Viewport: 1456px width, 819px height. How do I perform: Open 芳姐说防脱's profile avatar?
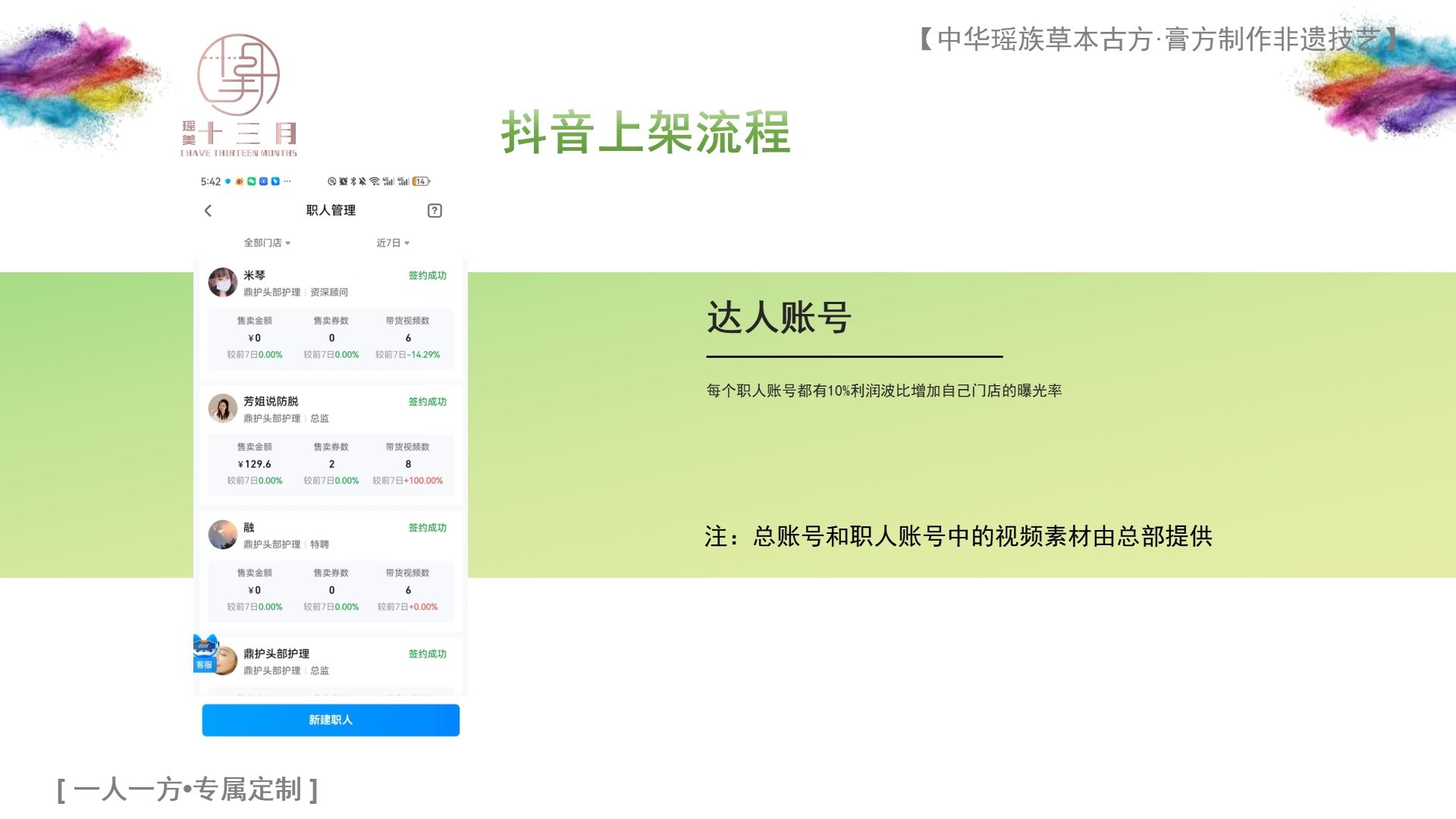tap(223, 409)
